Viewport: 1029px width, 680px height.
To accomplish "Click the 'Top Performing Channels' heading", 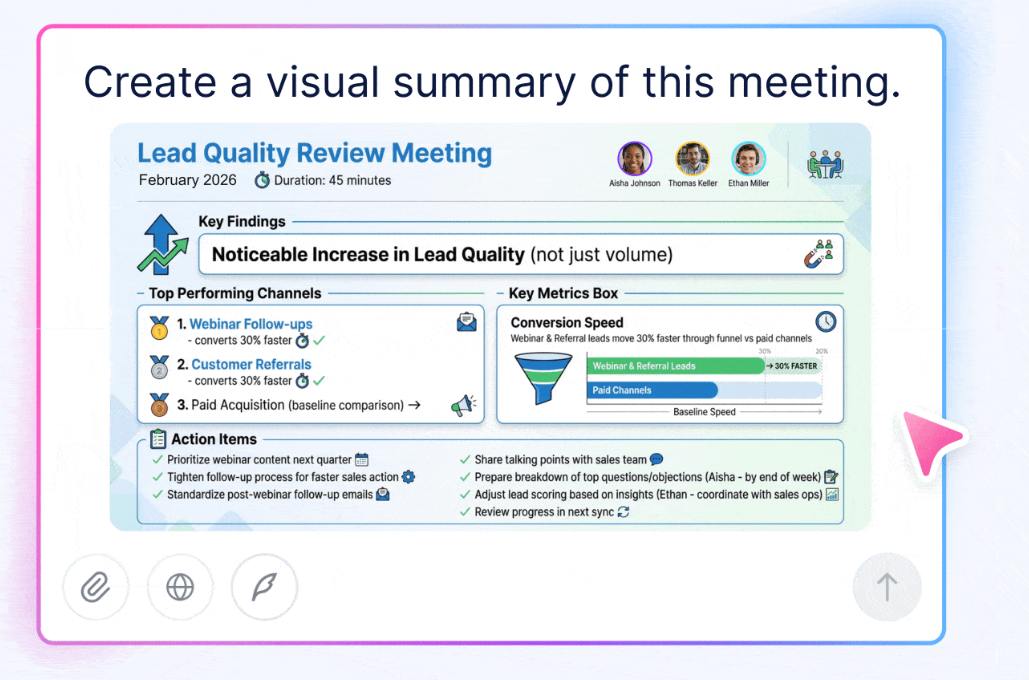I will pyautogui.click(x=235, y=293).
